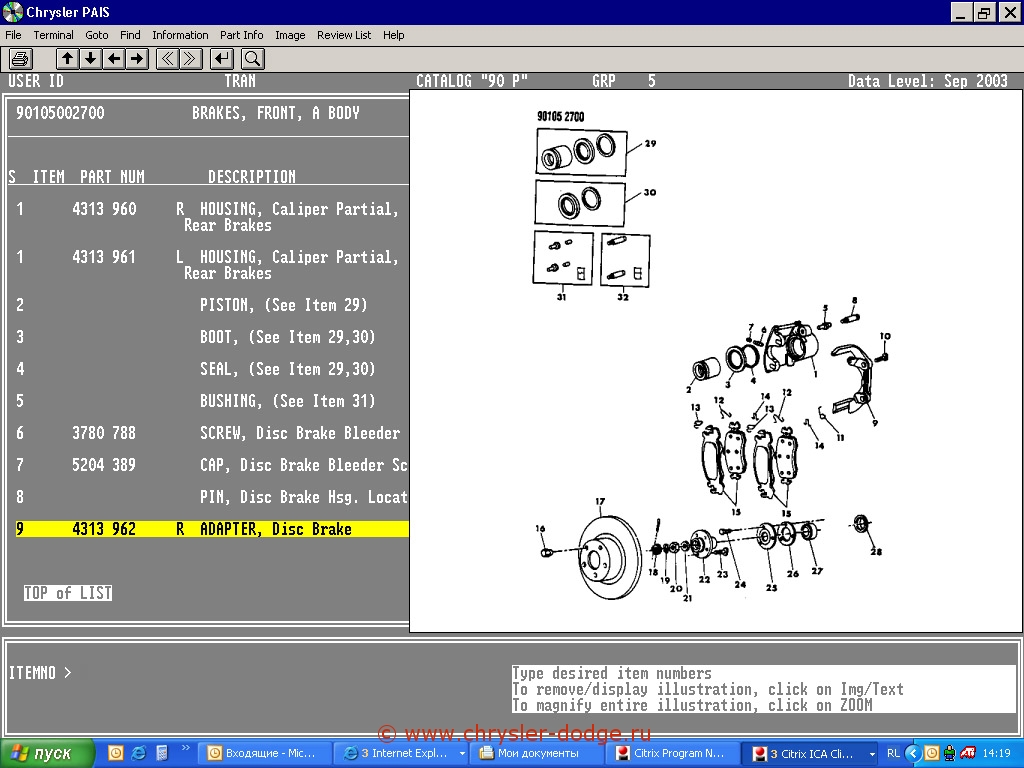Click the USER ID label
This screenshot has height=768, width=1024.
(36, 81)
